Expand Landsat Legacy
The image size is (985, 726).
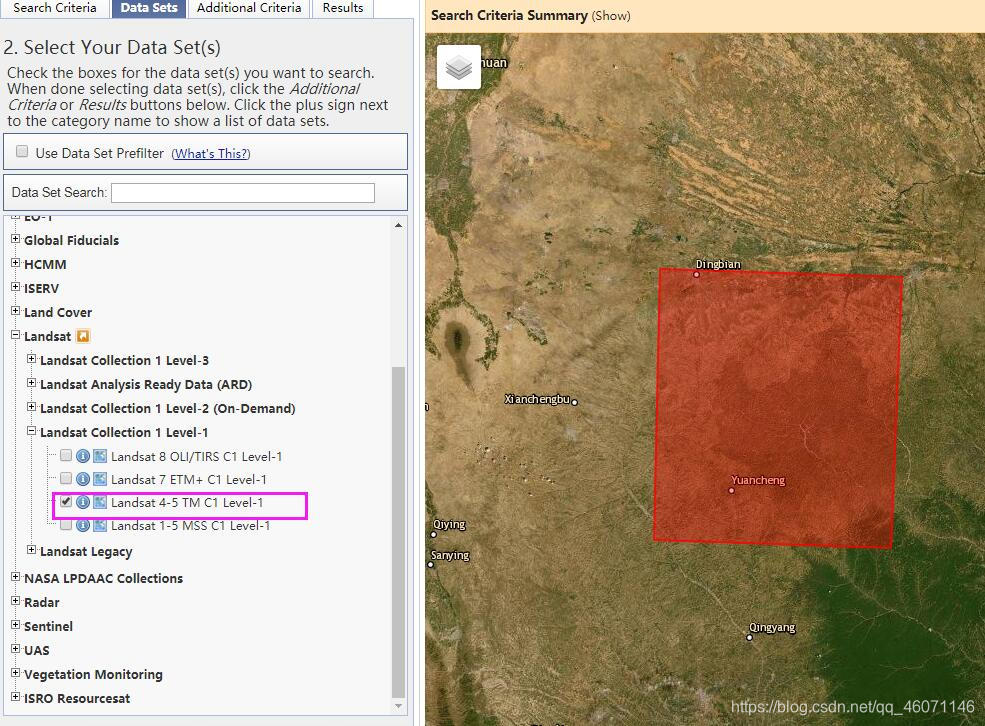[31, 550]
